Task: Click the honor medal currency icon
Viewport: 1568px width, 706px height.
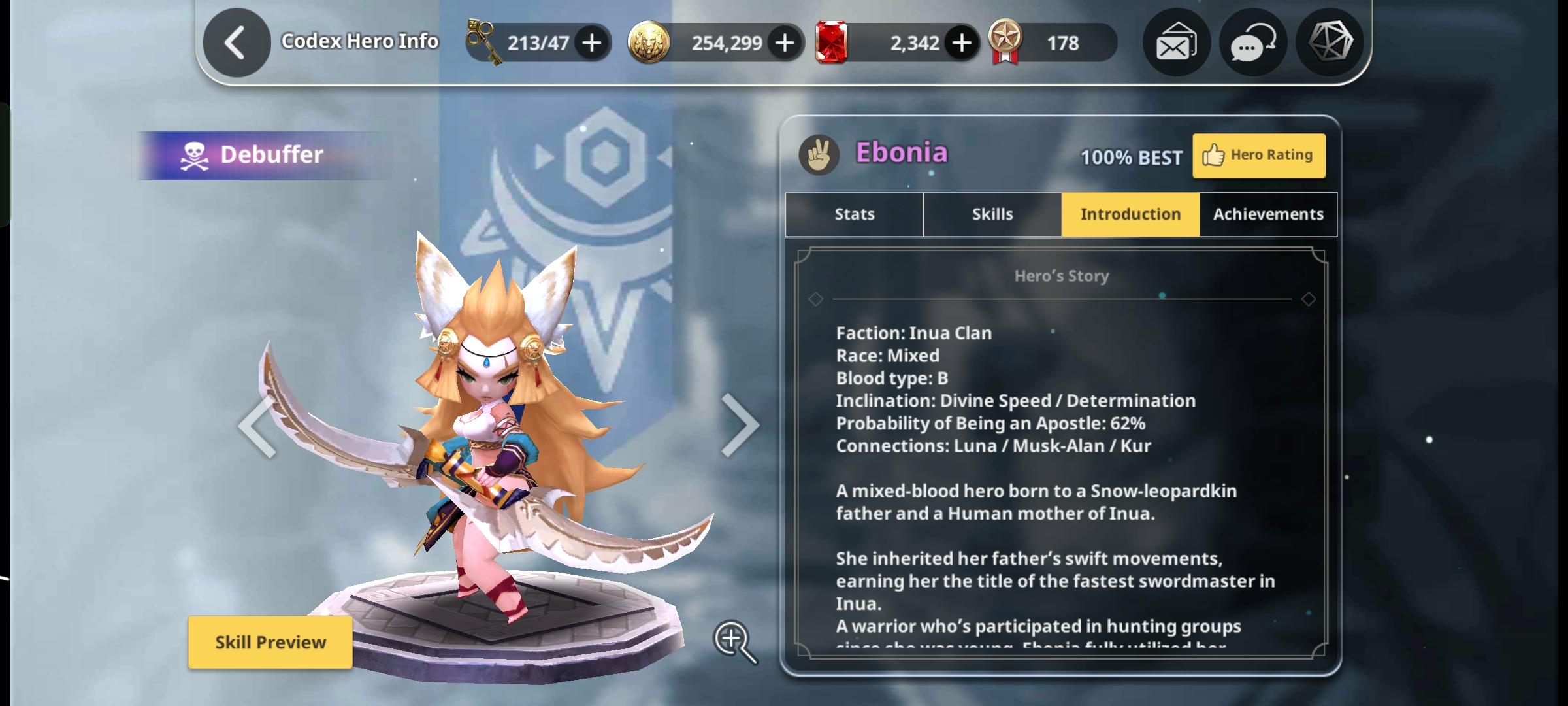Action: point(1005,42)
